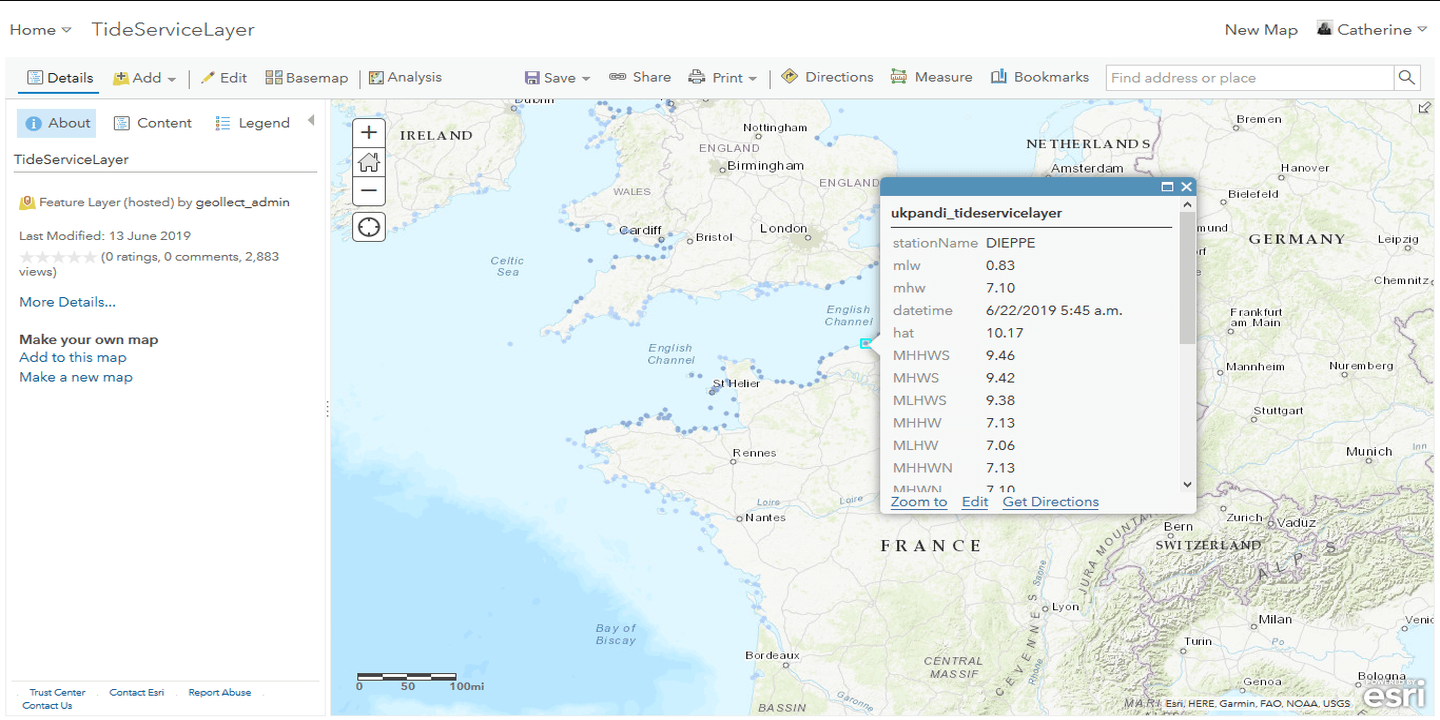Open the Print dropdown
The image size is (1440, 720).
coord(722,78)
